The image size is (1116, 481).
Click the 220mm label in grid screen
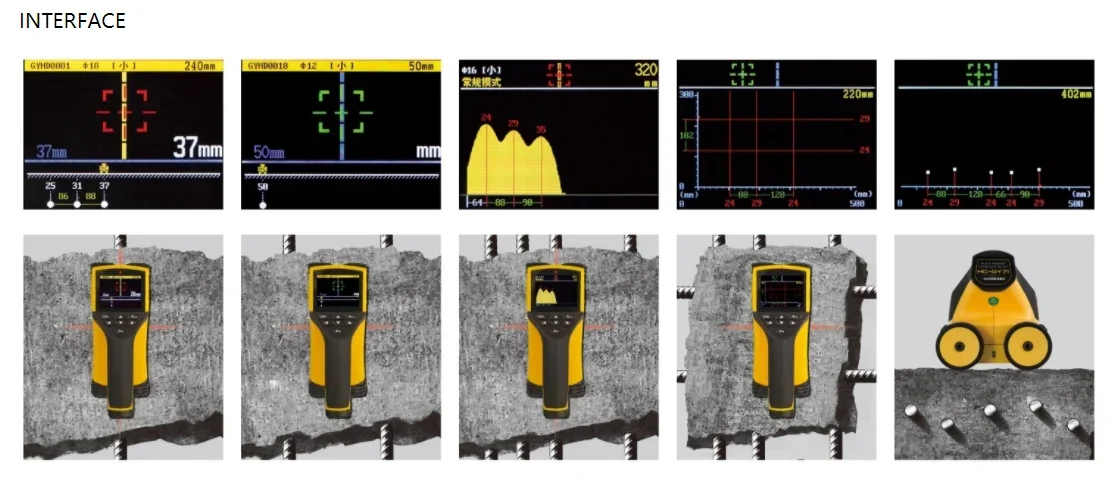(x=858, y=94)
